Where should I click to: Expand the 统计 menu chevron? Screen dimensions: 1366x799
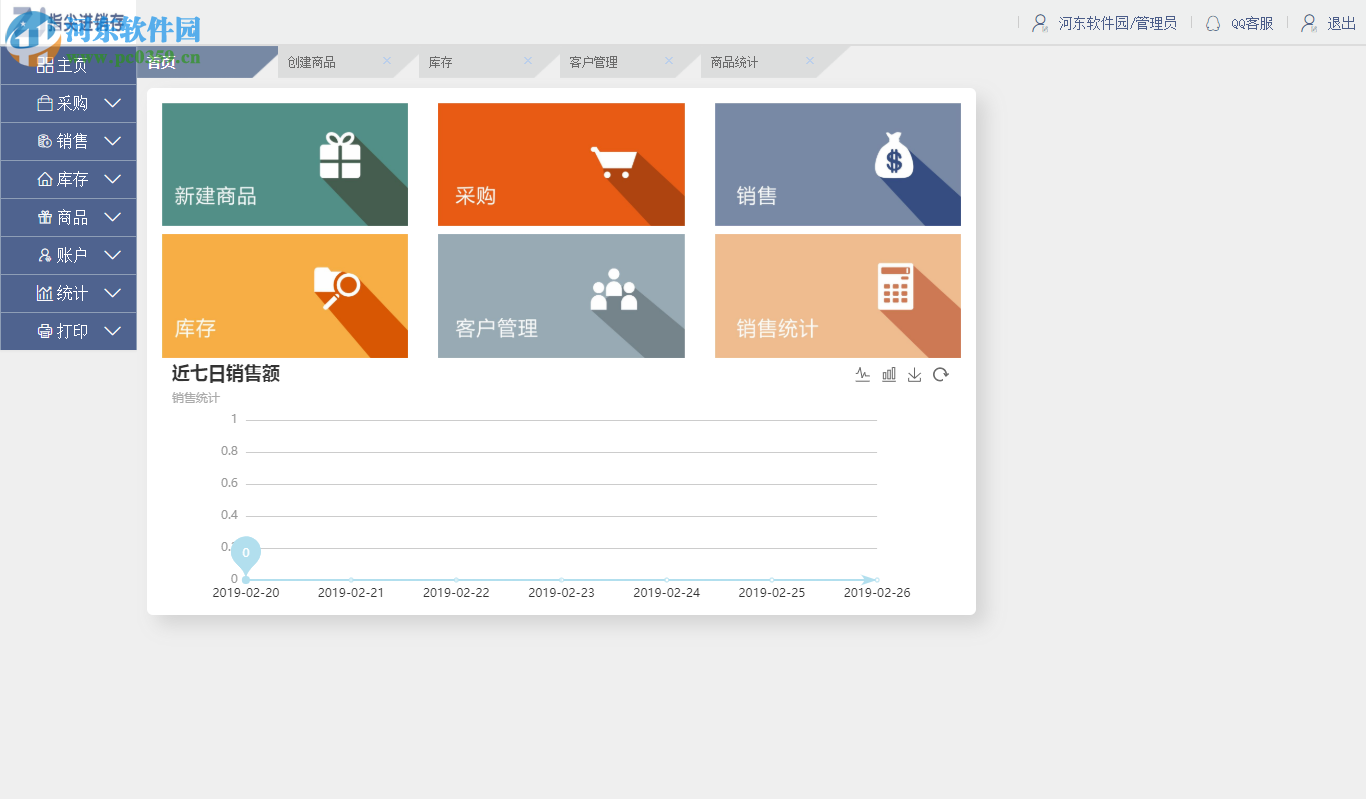coord(113,293)
